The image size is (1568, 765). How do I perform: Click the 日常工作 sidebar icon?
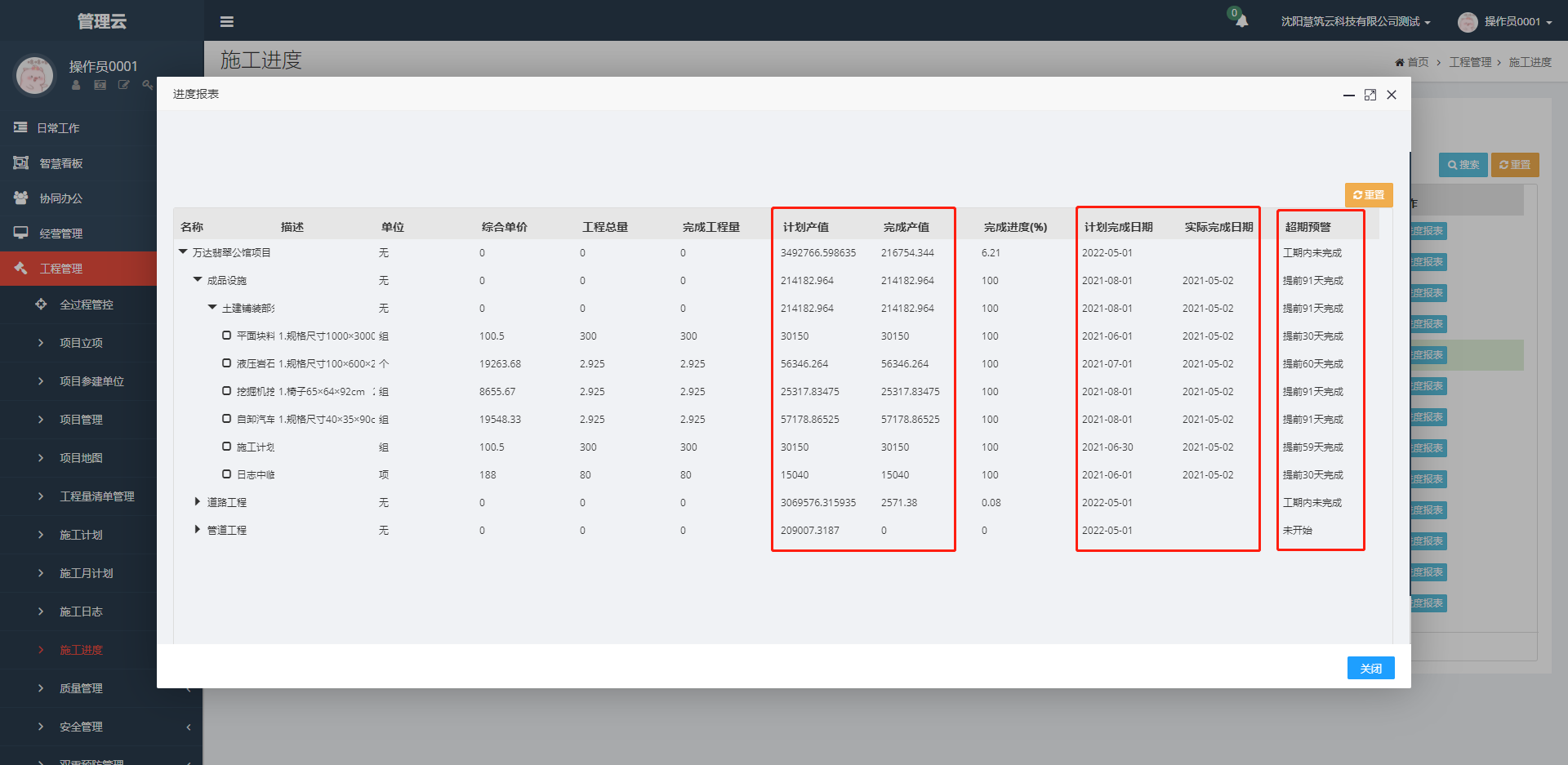20,127
